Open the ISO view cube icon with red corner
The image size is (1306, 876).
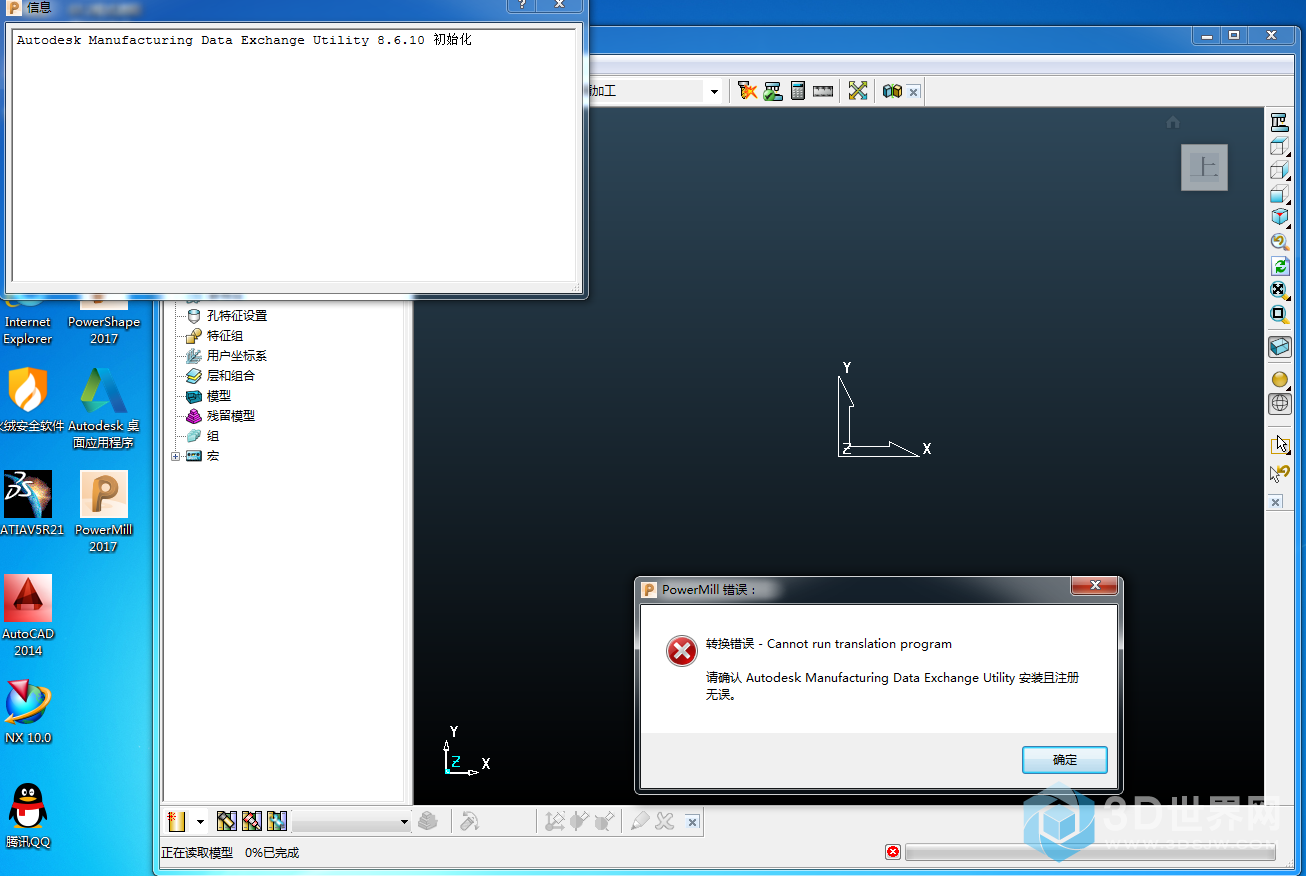(1280, 216)
